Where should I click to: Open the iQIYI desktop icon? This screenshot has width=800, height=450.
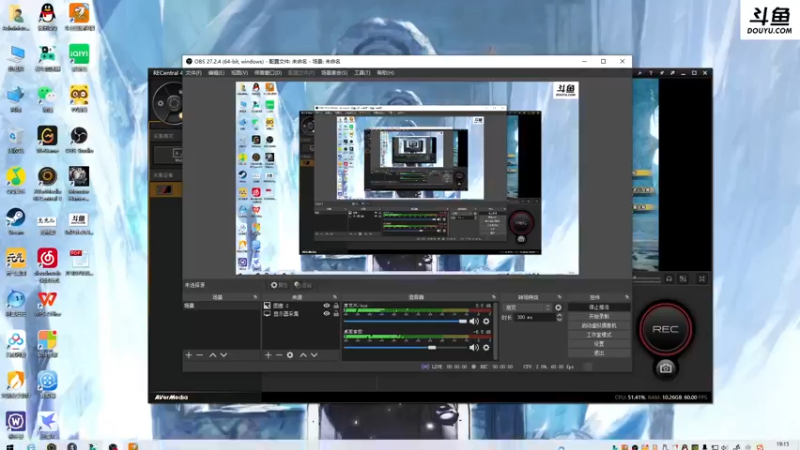point(79,58)
